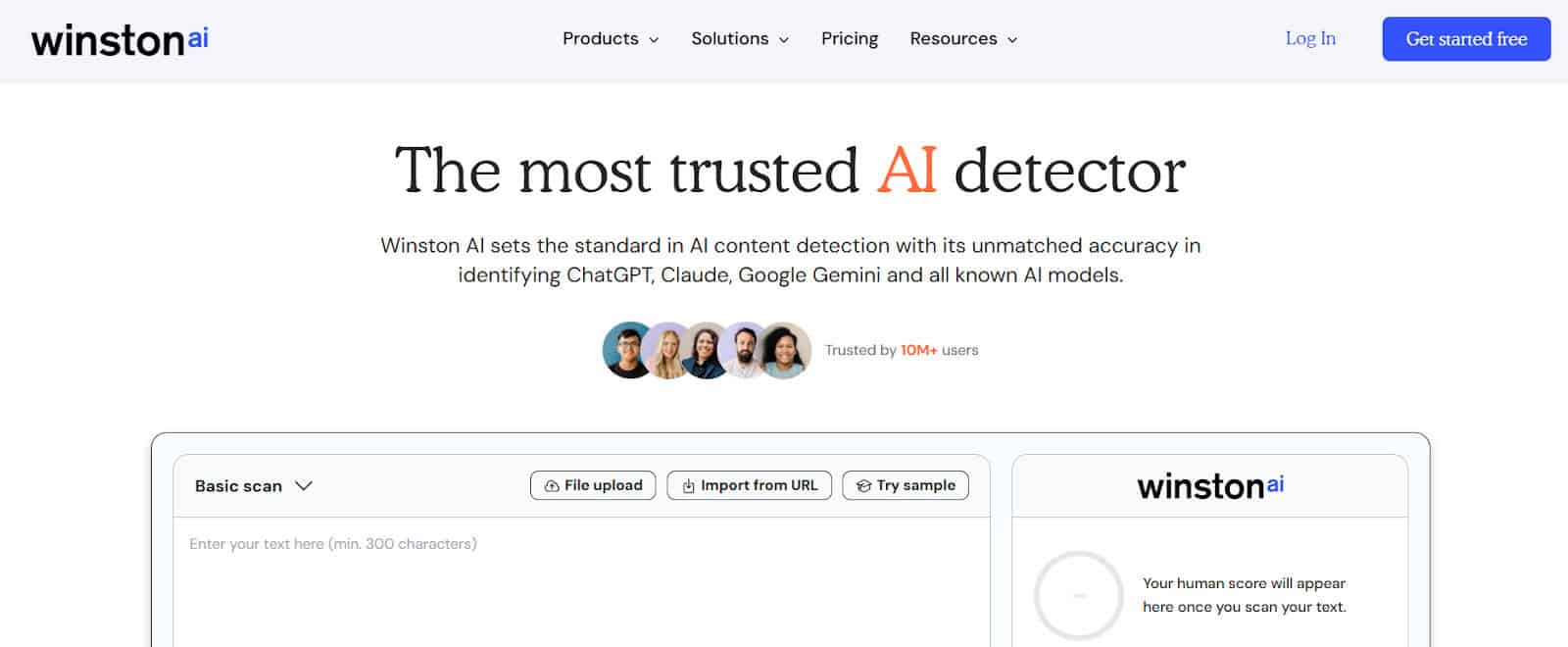Screen dimensions: 1568x647
Task: Click the File upload button
Action: [x=593, y=485]
